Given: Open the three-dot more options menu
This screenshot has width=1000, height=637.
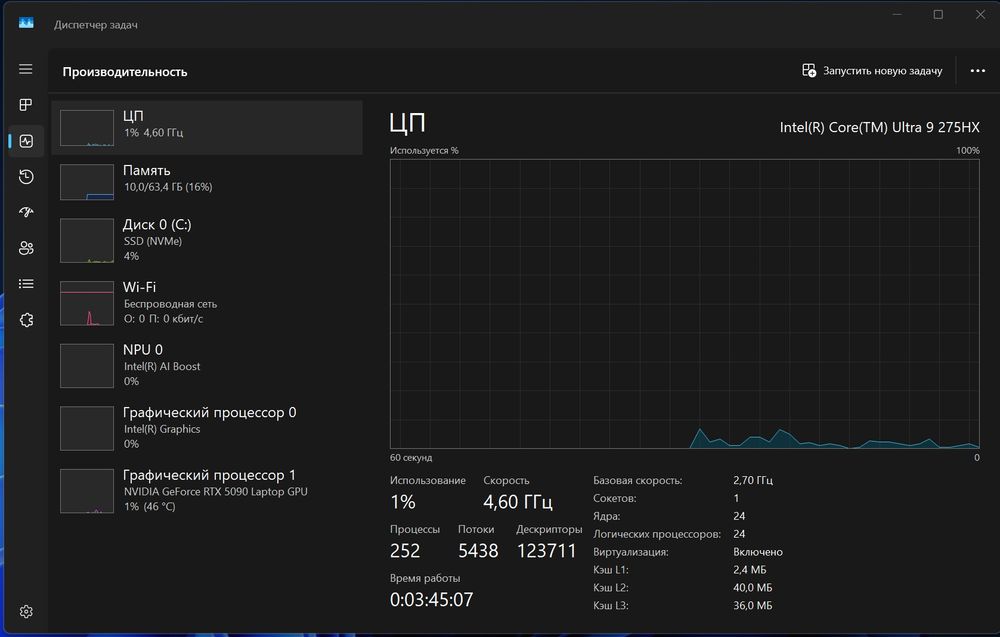Looking at the screenshot, I should tap(978, 71).
